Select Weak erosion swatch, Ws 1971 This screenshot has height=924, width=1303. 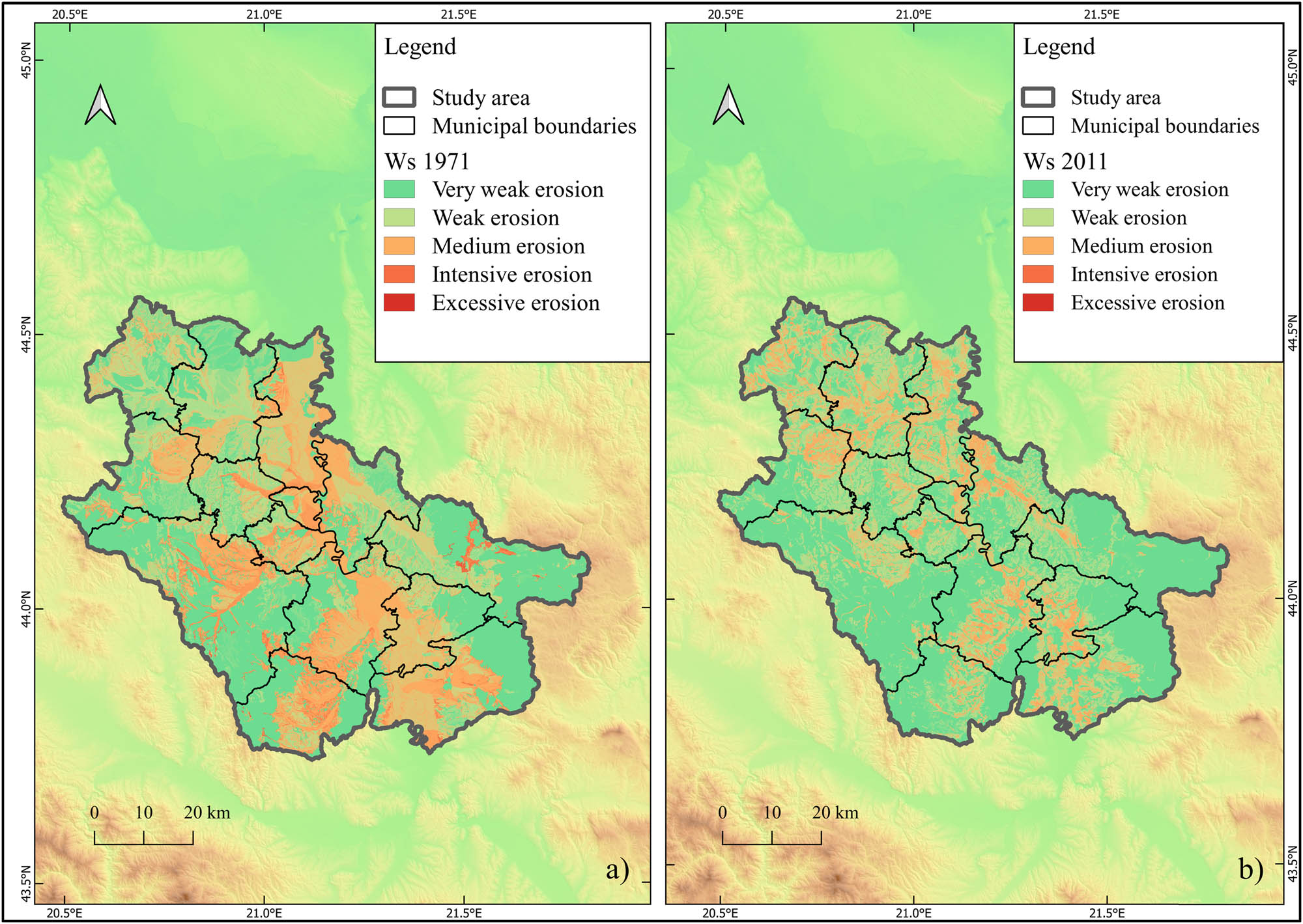pyautogui.click(x=399, y=217)
